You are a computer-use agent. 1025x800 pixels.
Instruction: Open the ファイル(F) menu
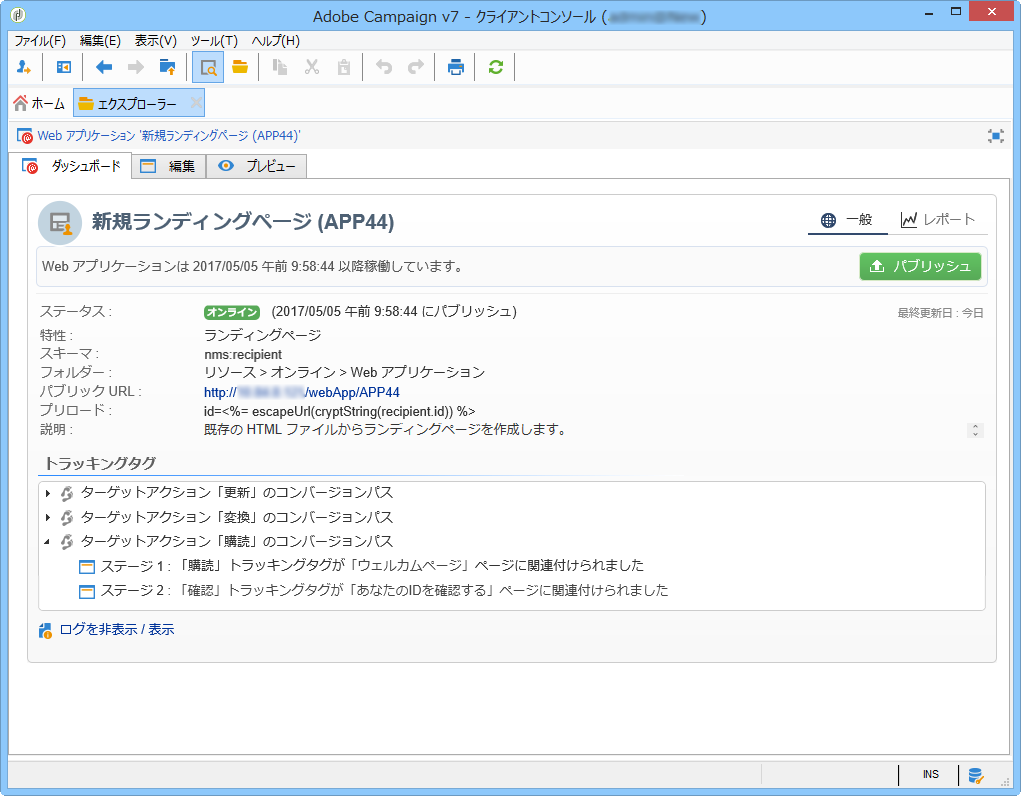40,41
